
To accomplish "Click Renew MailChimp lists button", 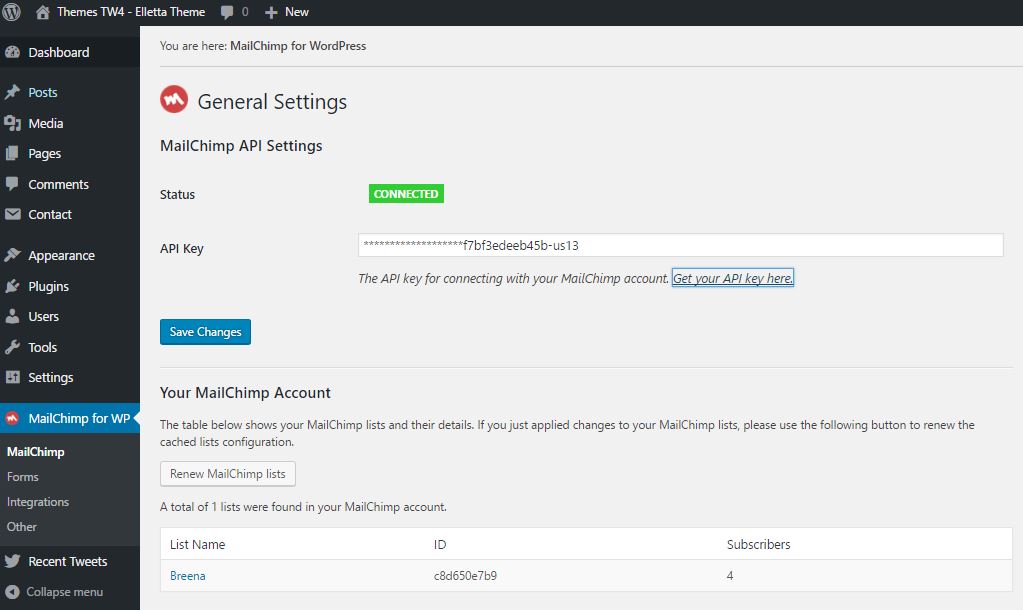I will (228, 474).
